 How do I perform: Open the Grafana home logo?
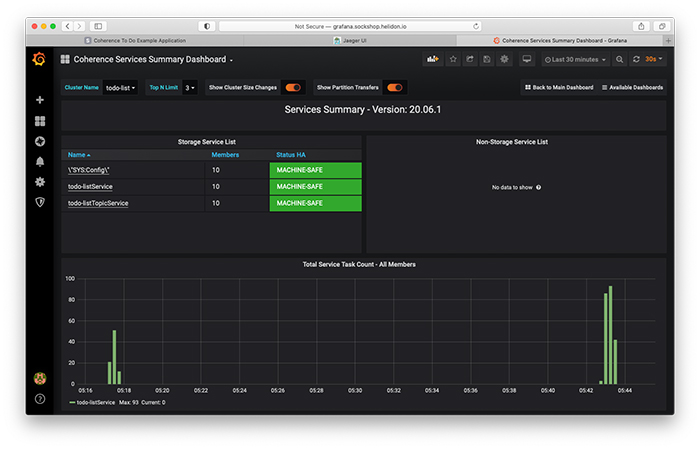pos(39,59)
